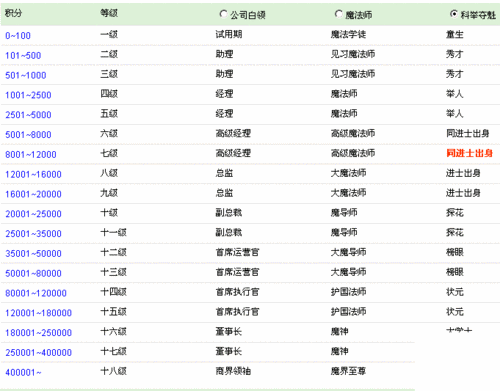Click the 三级 level cell
Screen dimensions: 500x391
(x=109, y=74)
